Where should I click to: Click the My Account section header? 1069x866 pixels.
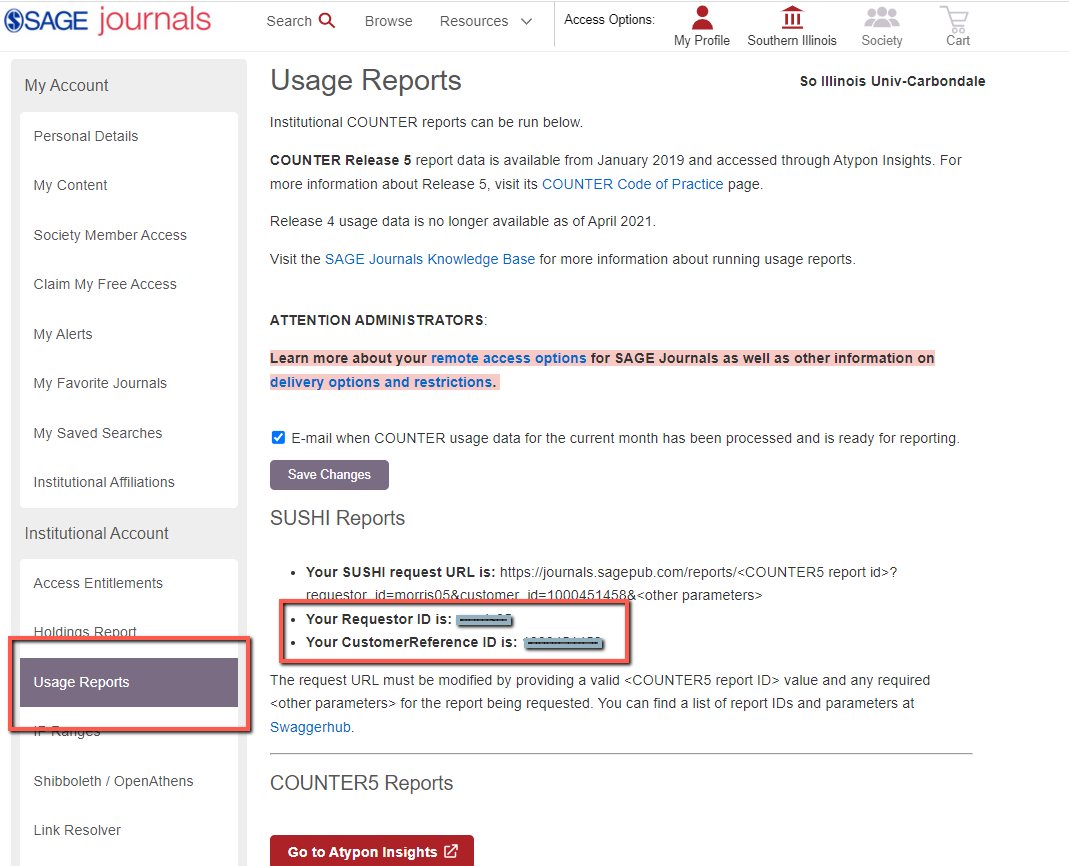[x=66, y=85]
